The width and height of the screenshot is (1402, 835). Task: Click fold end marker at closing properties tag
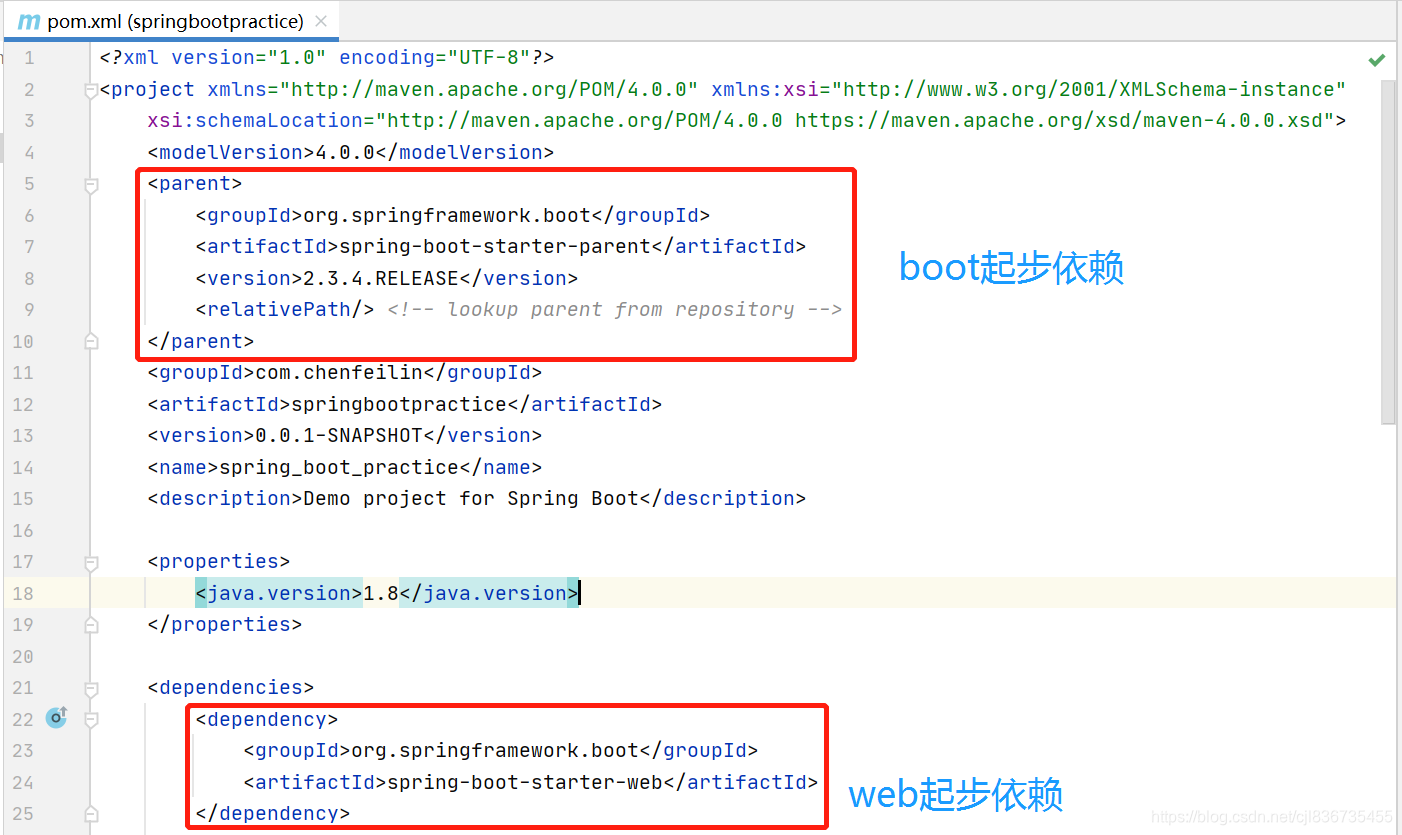[x=91, y=625]
